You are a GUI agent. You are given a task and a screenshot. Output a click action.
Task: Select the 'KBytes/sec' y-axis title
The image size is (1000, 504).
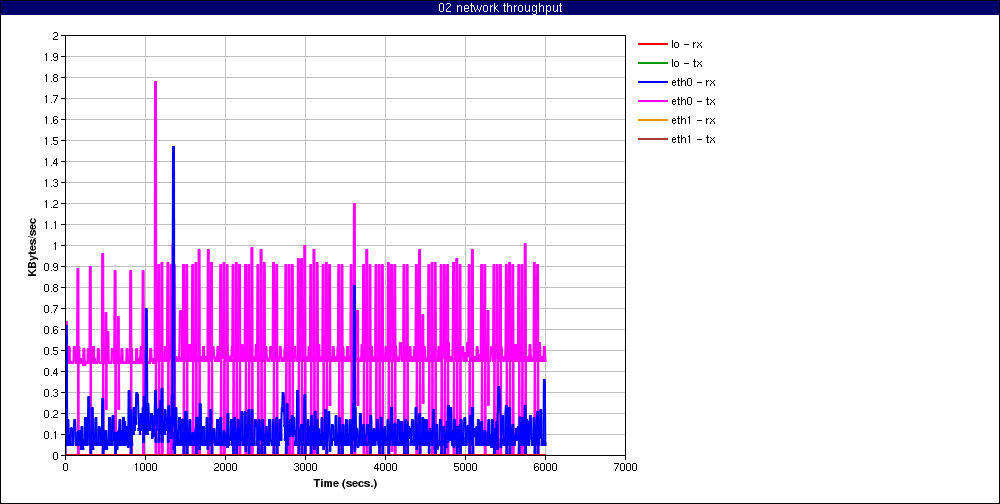[33, 246]
